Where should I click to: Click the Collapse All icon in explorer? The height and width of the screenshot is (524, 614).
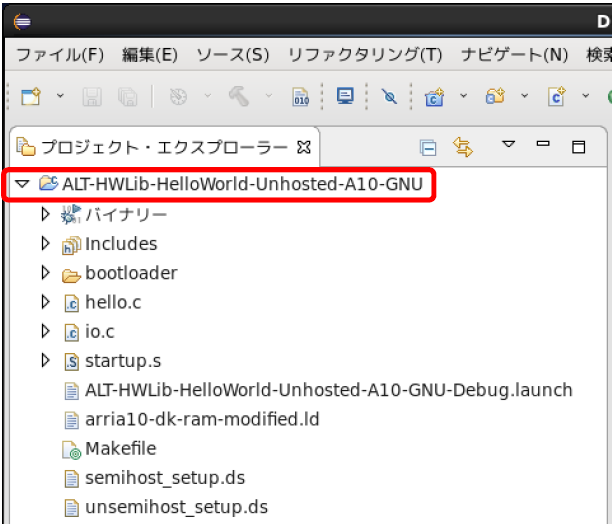pos(428,148)
